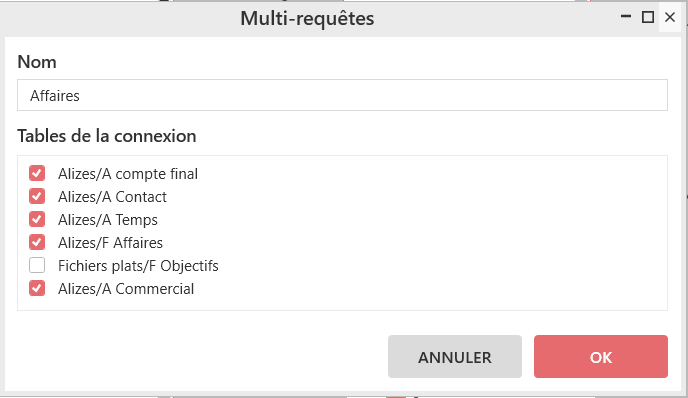Cancel using the ANNULER button
The width and height of the screenshot is (688, 398).
[455, 357]
